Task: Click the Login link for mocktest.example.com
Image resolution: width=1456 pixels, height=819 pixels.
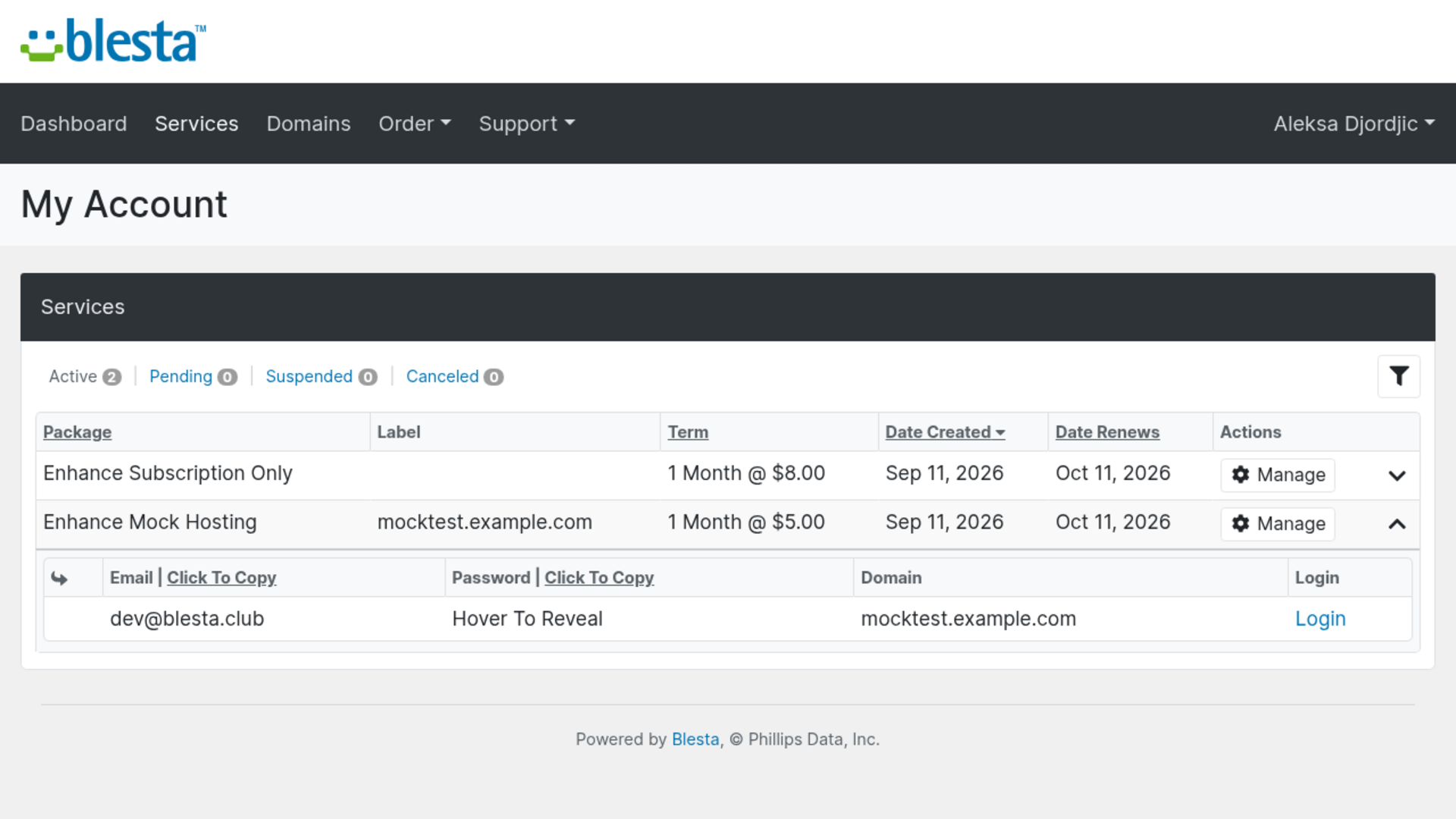Action: [x=1320, y=619]
